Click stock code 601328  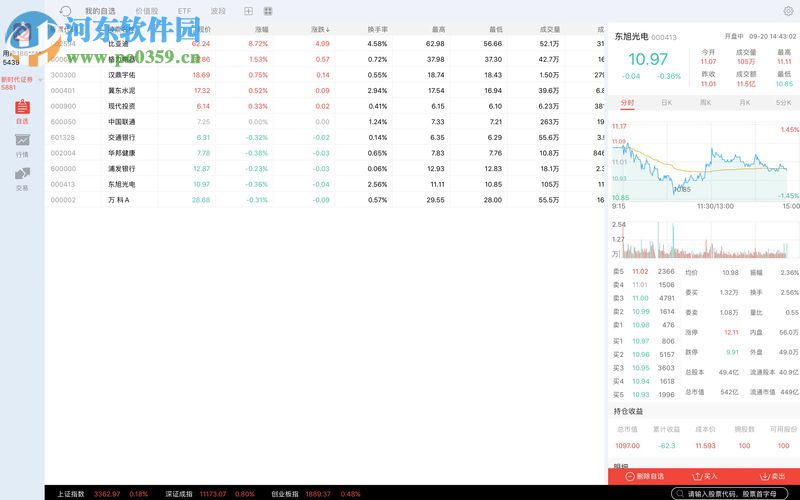pos(63,138)
